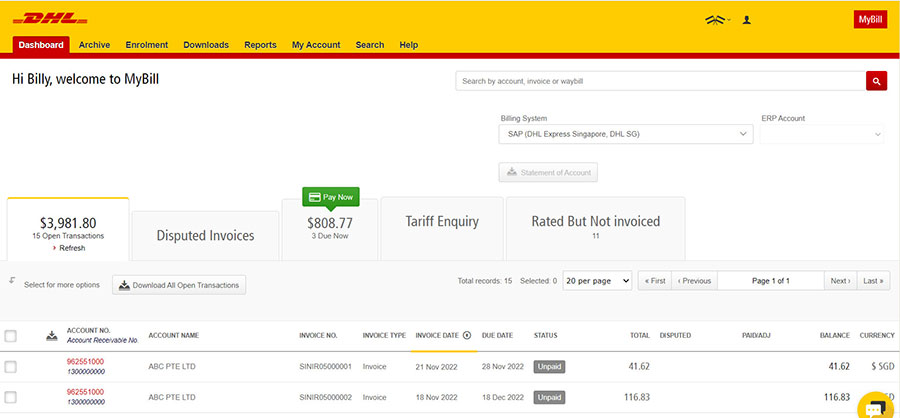Click the MyBill red badge
Viewport: 900px width, 418px height.
870,20
